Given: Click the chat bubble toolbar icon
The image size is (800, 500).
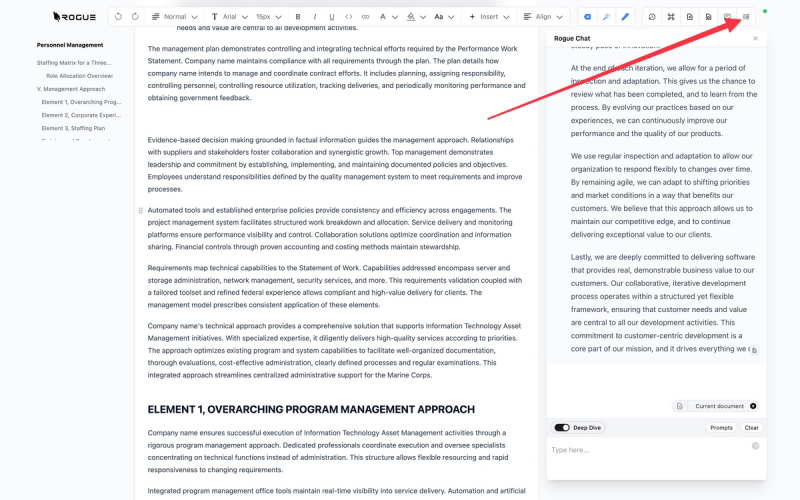Looking at the screenshot, I should click(728, 17).
